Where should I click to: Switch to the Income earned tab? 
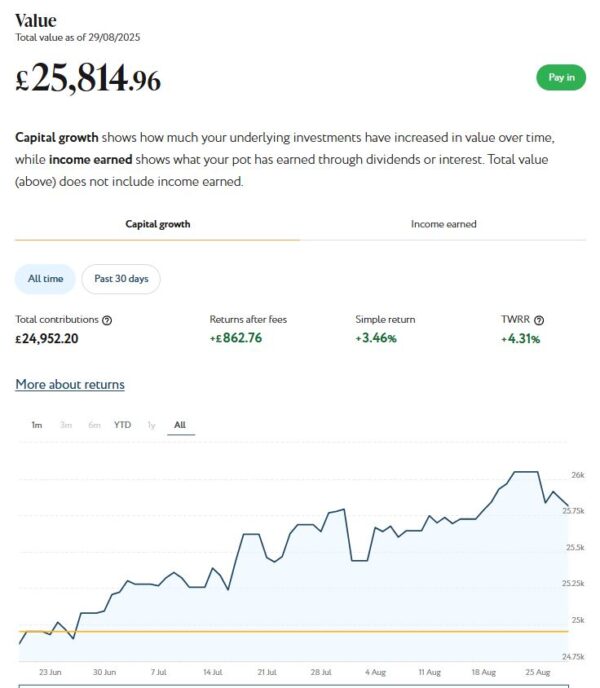(x=443, y=224)
